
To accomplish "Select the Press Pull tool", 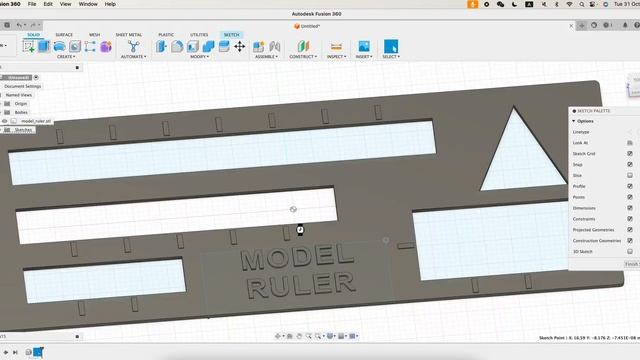I will (x=161, y=46).
